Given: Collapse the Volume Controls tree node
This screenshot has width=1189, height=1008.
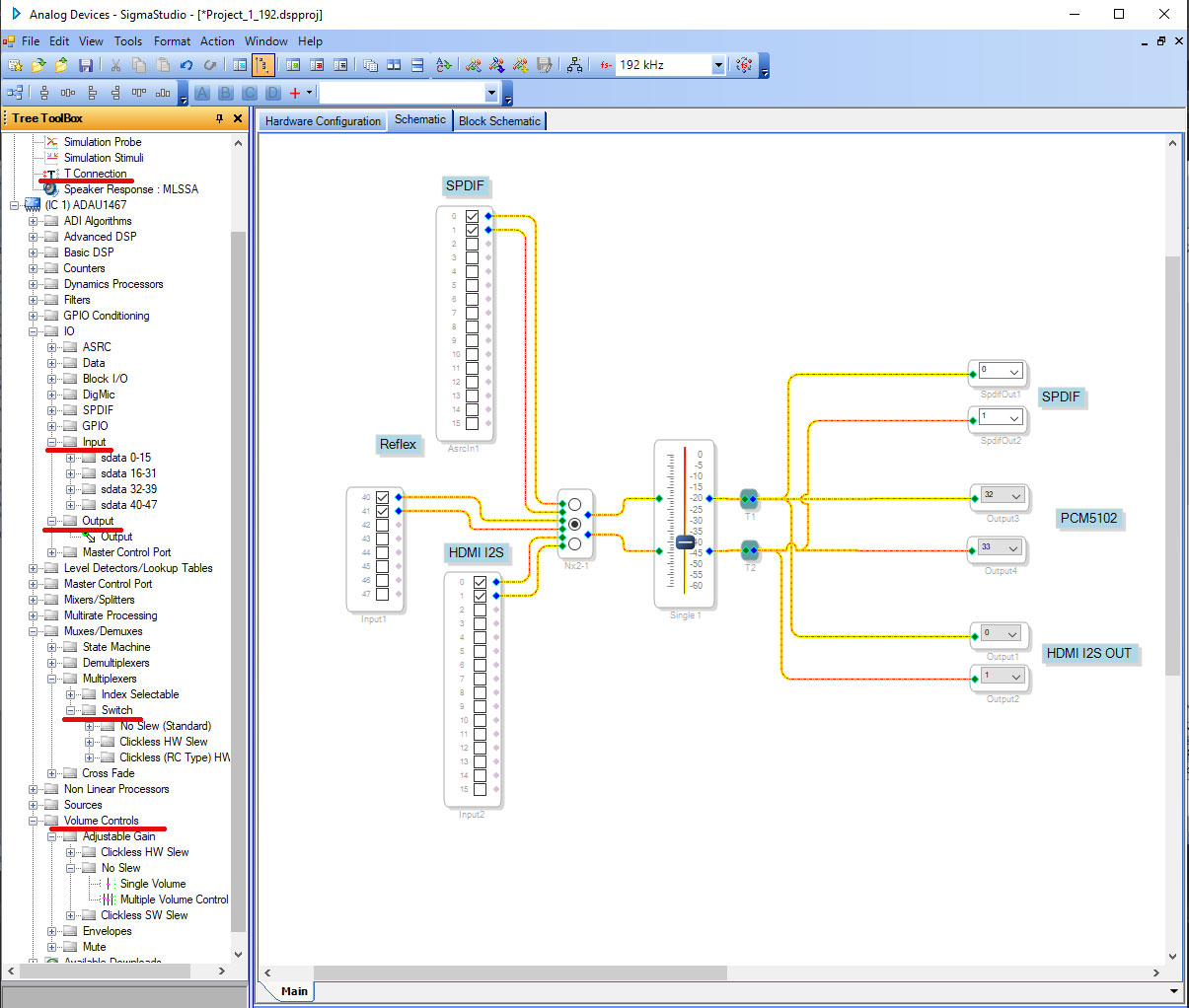Looking at the screenshot, I should pos(34,821).
